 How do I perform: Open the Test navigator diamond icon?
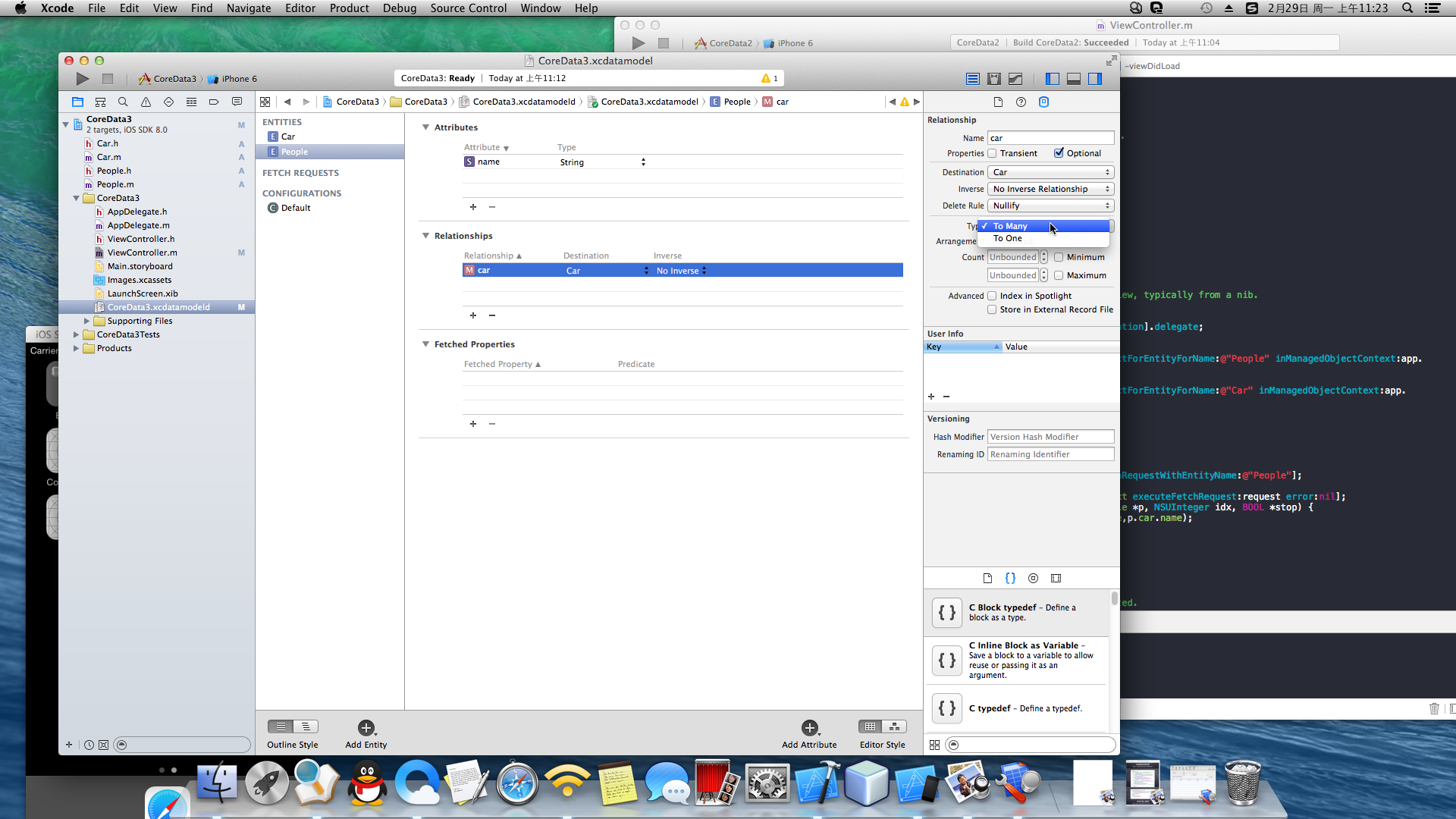pos(168,102)
